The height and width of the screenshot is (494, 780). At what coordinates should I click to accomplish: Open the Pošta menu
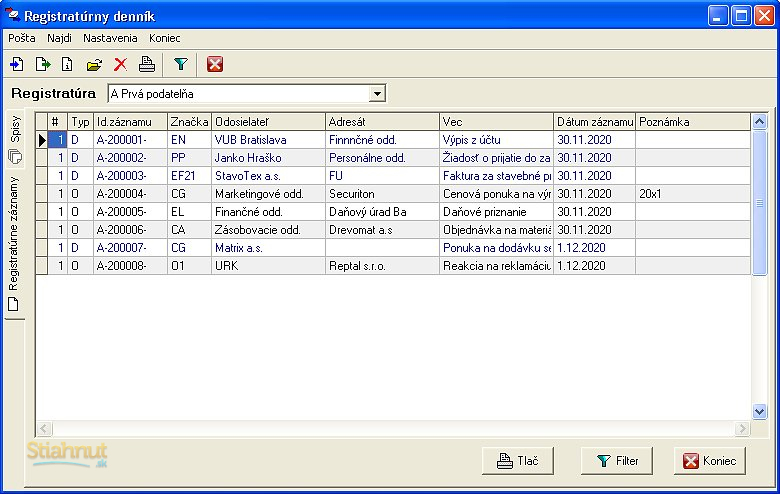tap(21, 37)
